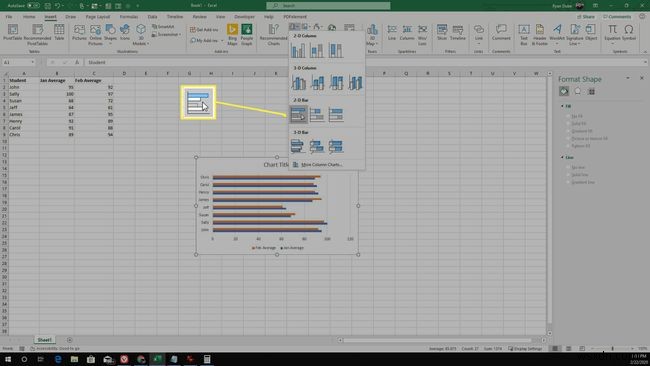Choose the 2-D 100% Stacked Bar option
This screenshot has height=366, width=650.
click(336, 114)
